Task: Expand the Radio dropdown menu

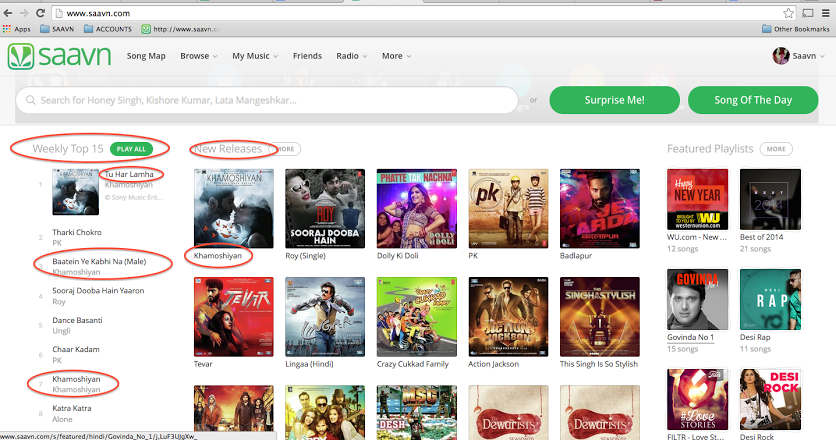Action: (x=351, y=56)
